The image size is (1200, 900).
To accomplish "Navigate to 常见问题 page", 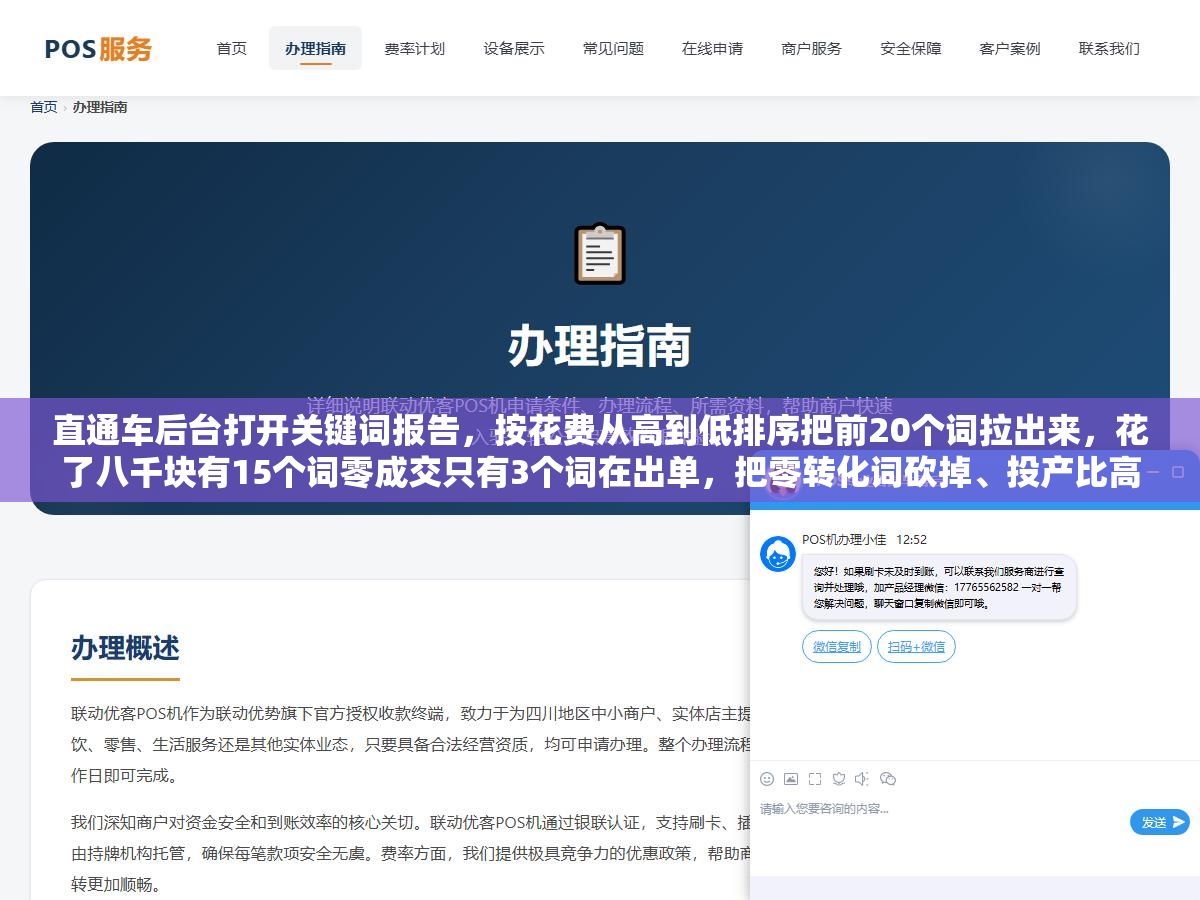I will [x=613, y=48].
